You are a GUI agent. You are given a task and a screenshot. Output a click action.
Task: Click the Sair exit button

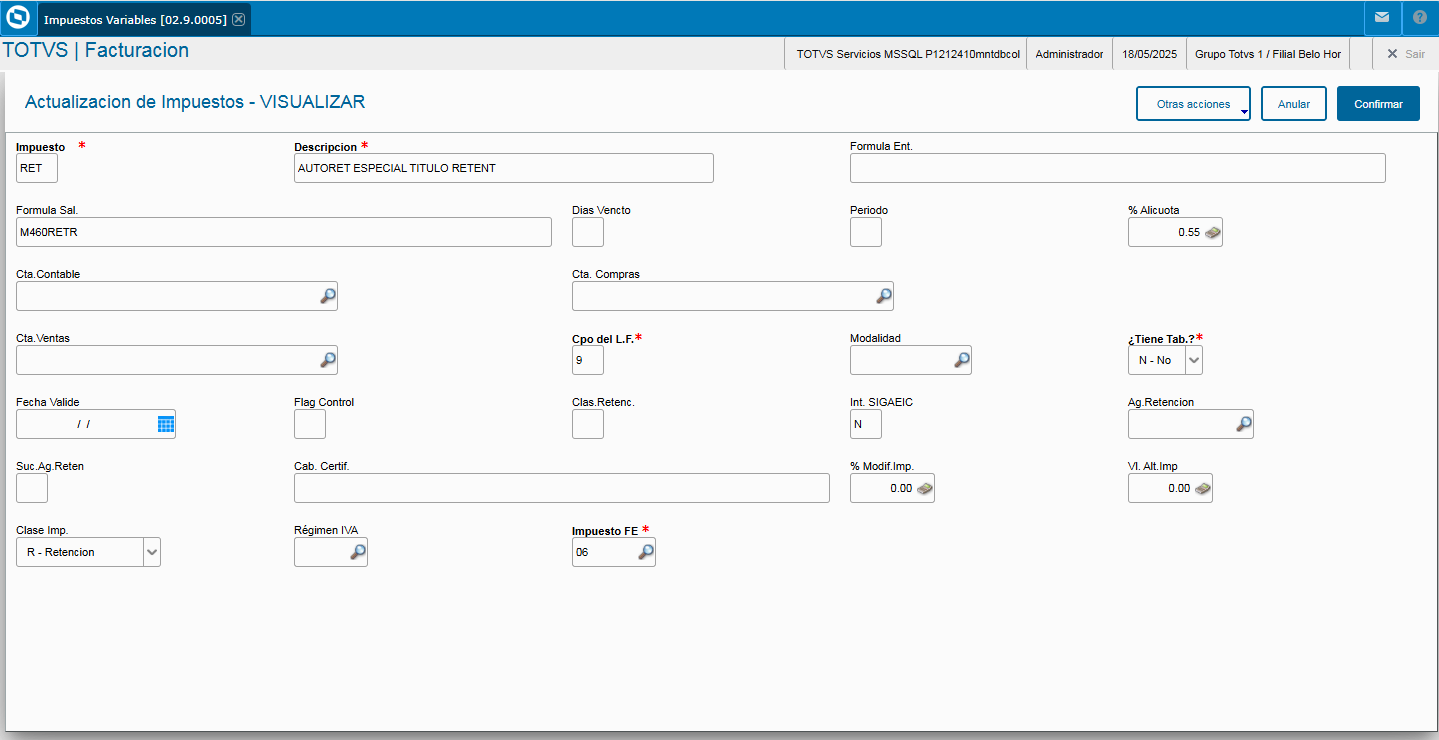point(1405,54)
